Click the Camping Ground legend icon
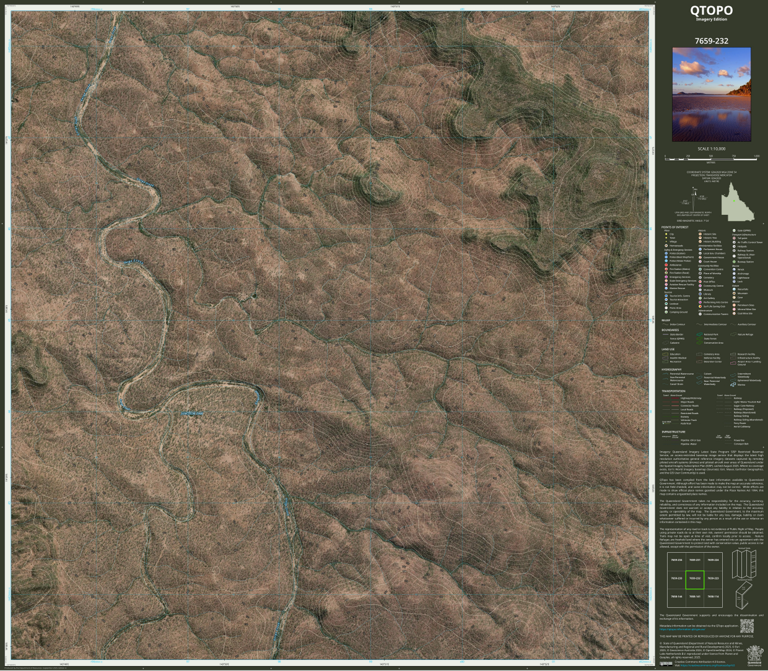Screen dimensions: 768x671 pos(666,312)
